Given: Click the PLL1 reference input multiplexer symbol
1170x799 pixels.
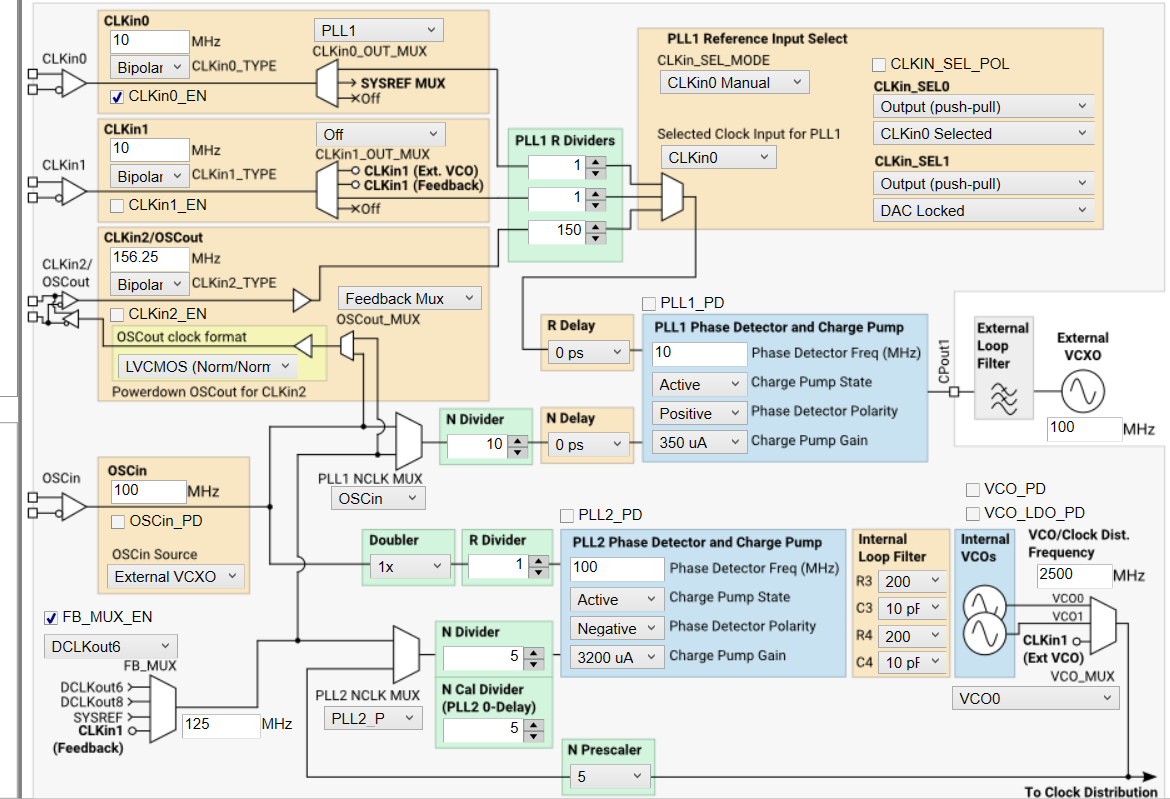Looking at the screenshot, I should coord(672,198).
